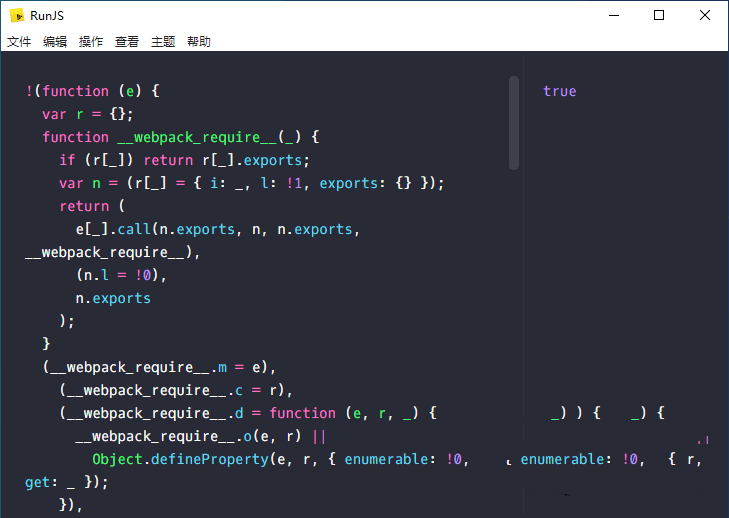Open the 操作 menu
This screenshot has width=729, height=518.
pos(91,42)
